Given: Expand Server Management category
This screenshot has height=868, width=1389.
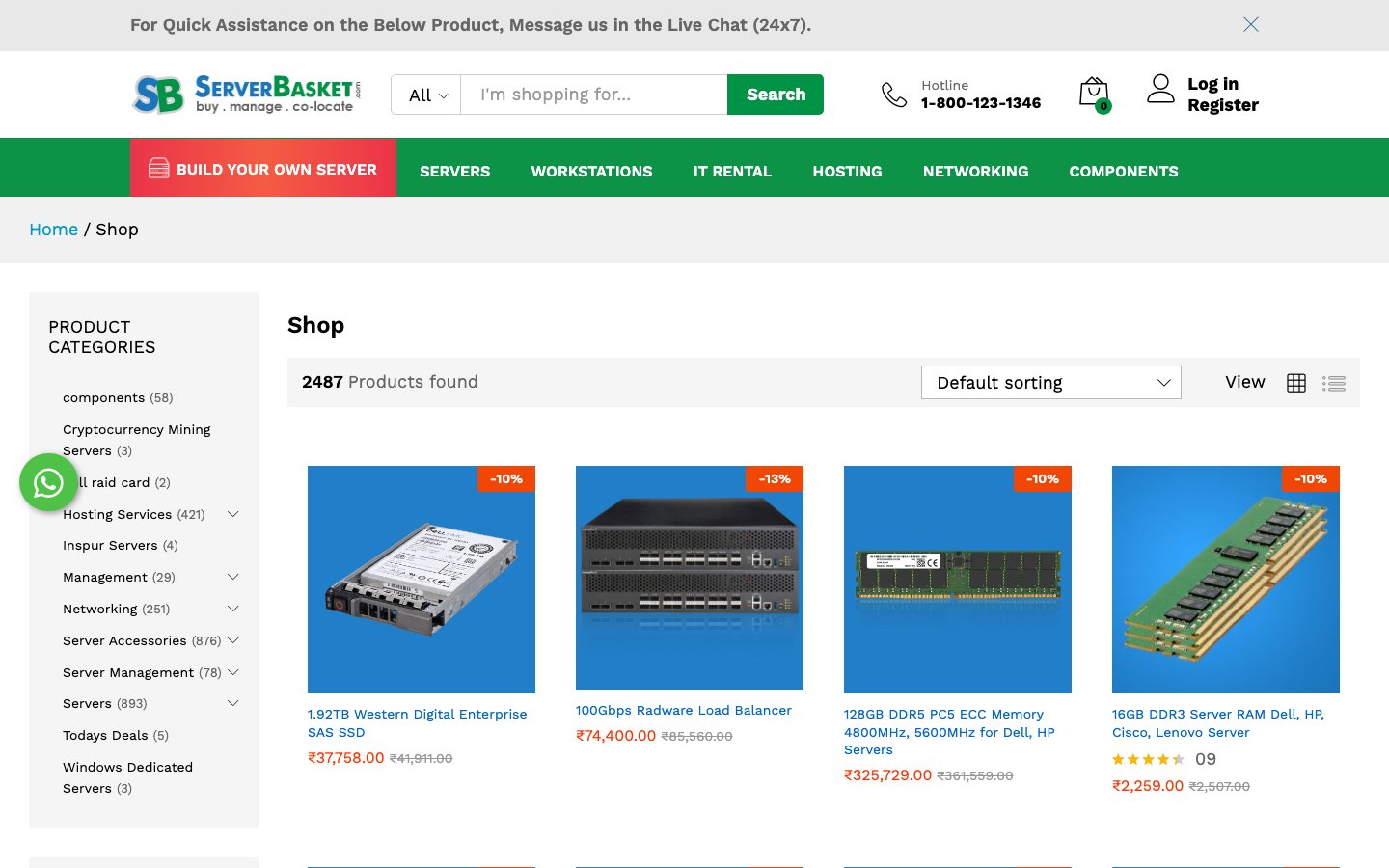Looking at the screenshot, I should [x=232, y=672].
